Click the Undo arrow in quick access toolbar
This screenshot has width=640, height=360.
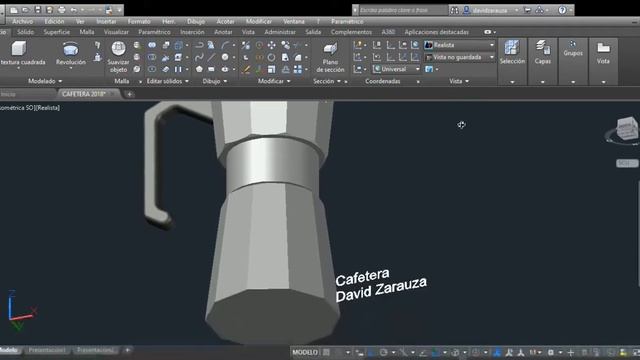point(73,10)
